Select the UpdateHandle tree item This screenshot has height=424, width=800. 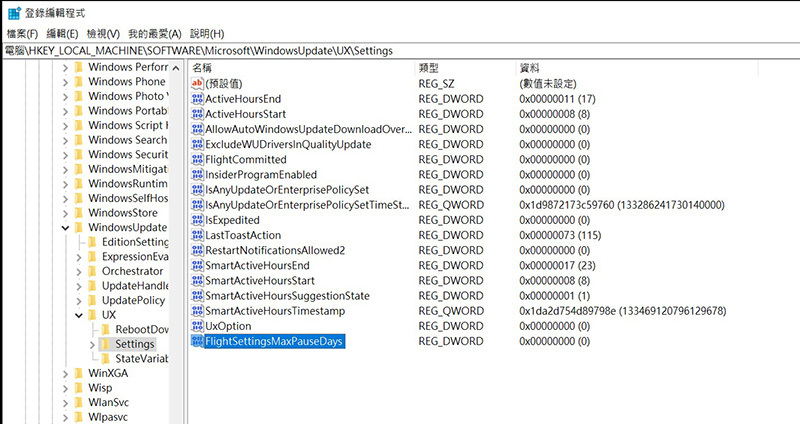click(135, 285)
